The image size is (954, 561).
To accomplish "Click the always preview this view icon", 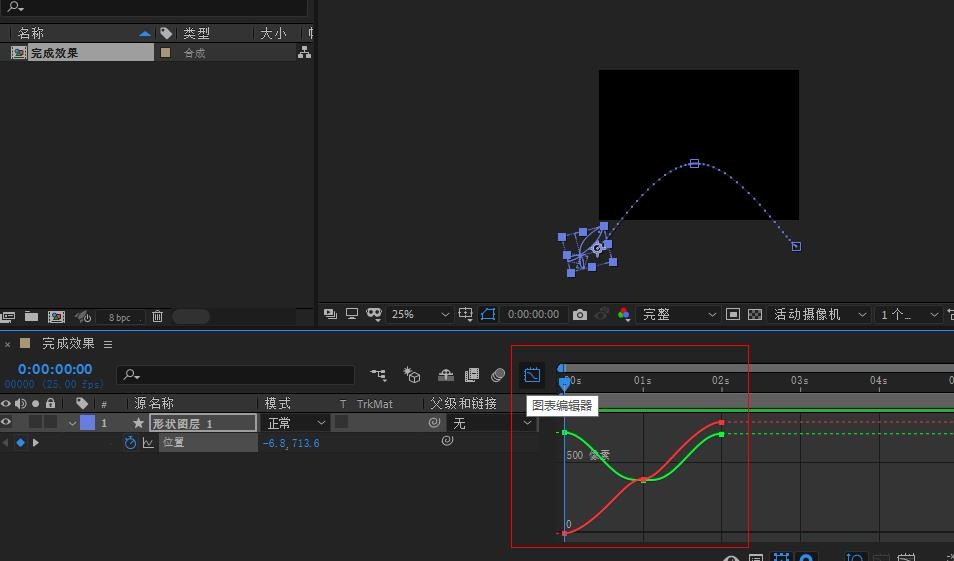I will [x=330, y=314].
